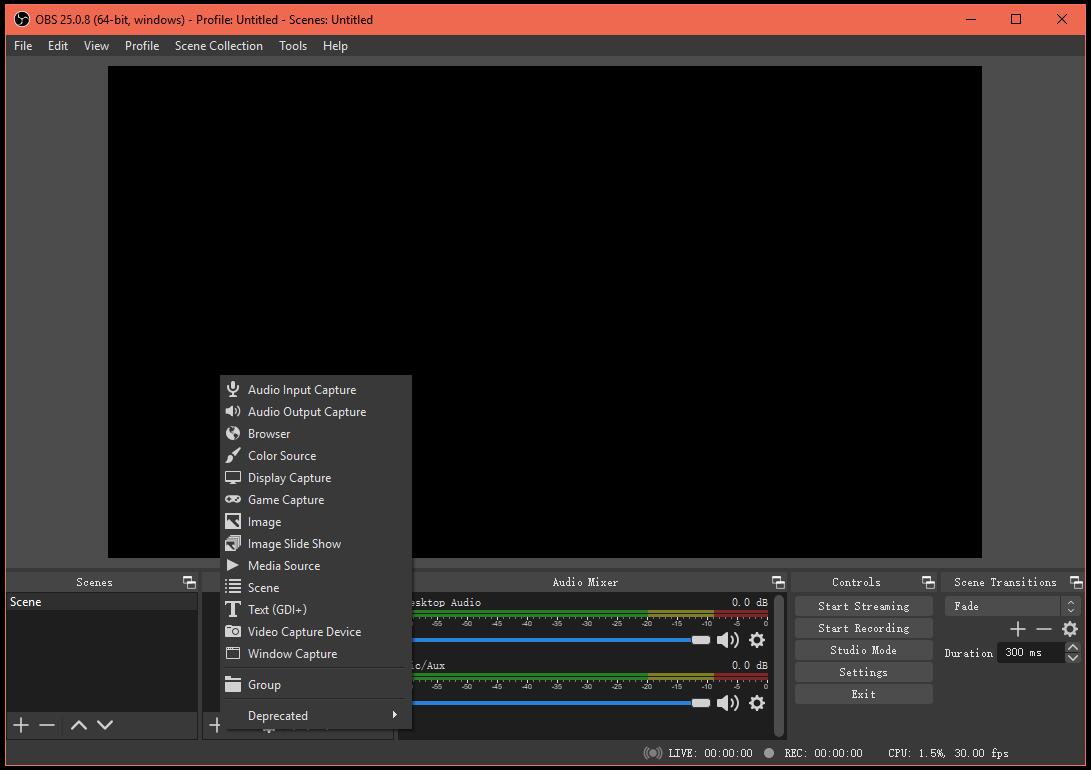Click the Duration 300 ms field
The height and width of the screenshot is (770, 1091).
pyautogui.click(x=1031, y=652)
